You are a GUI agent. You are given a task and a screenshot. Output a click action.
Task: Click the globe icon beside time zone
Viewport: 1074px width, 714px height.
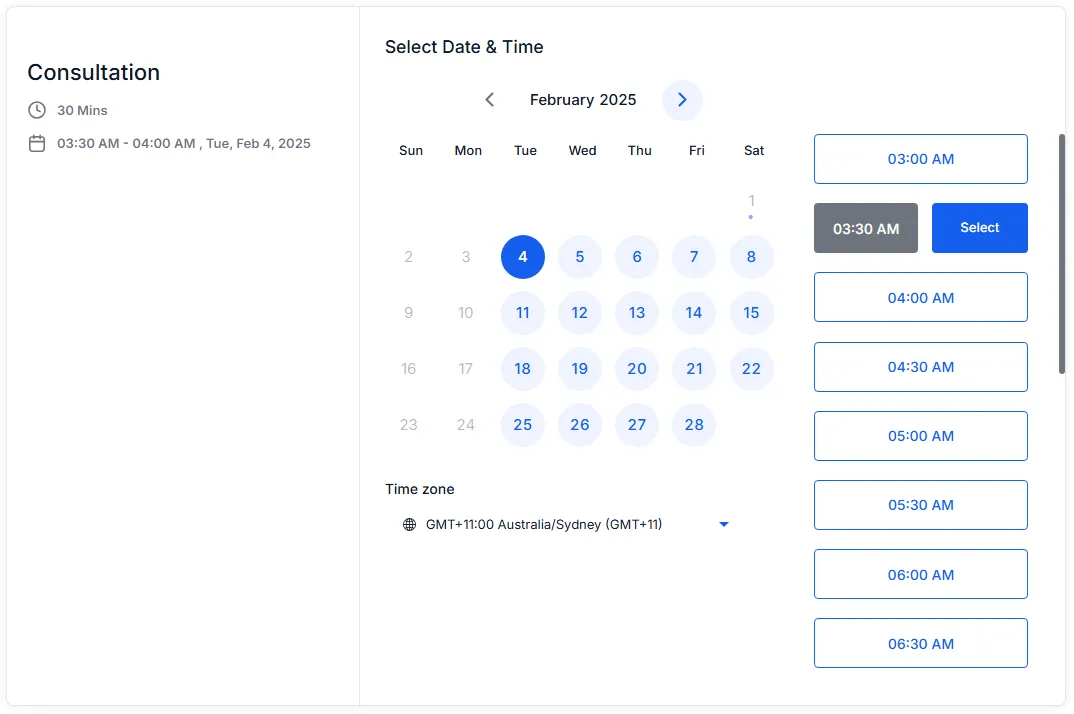tap(410, 525)
